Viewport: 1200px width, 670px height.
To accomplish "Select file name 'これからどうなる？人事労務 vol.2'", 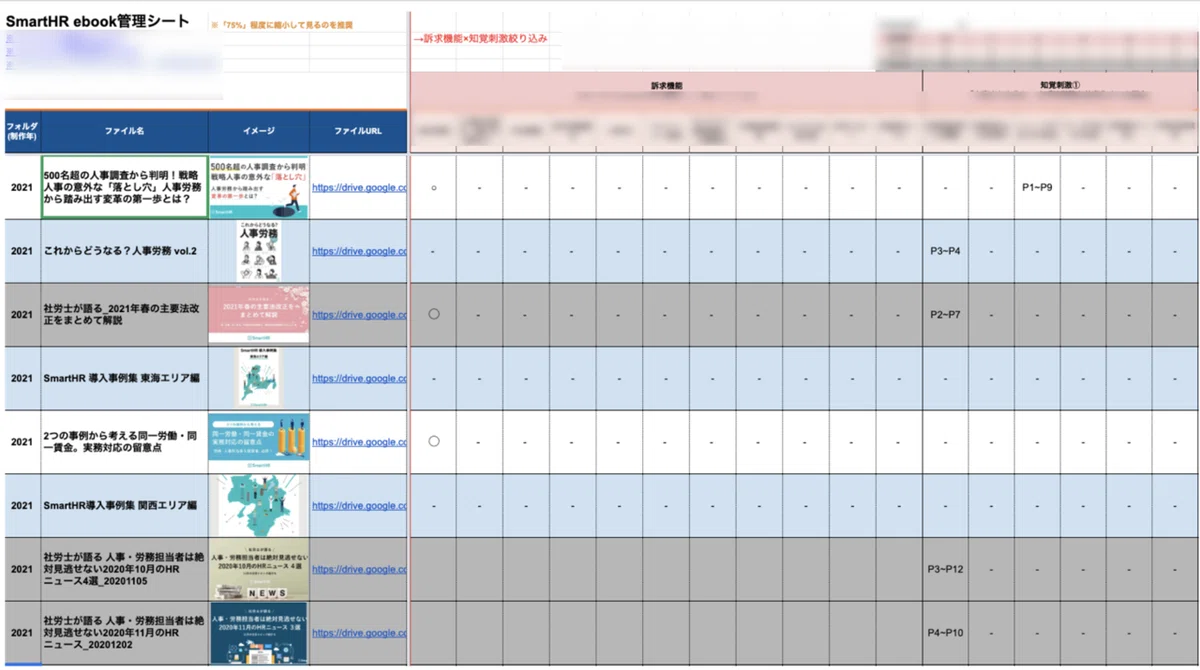I will (x=125, y=251).
